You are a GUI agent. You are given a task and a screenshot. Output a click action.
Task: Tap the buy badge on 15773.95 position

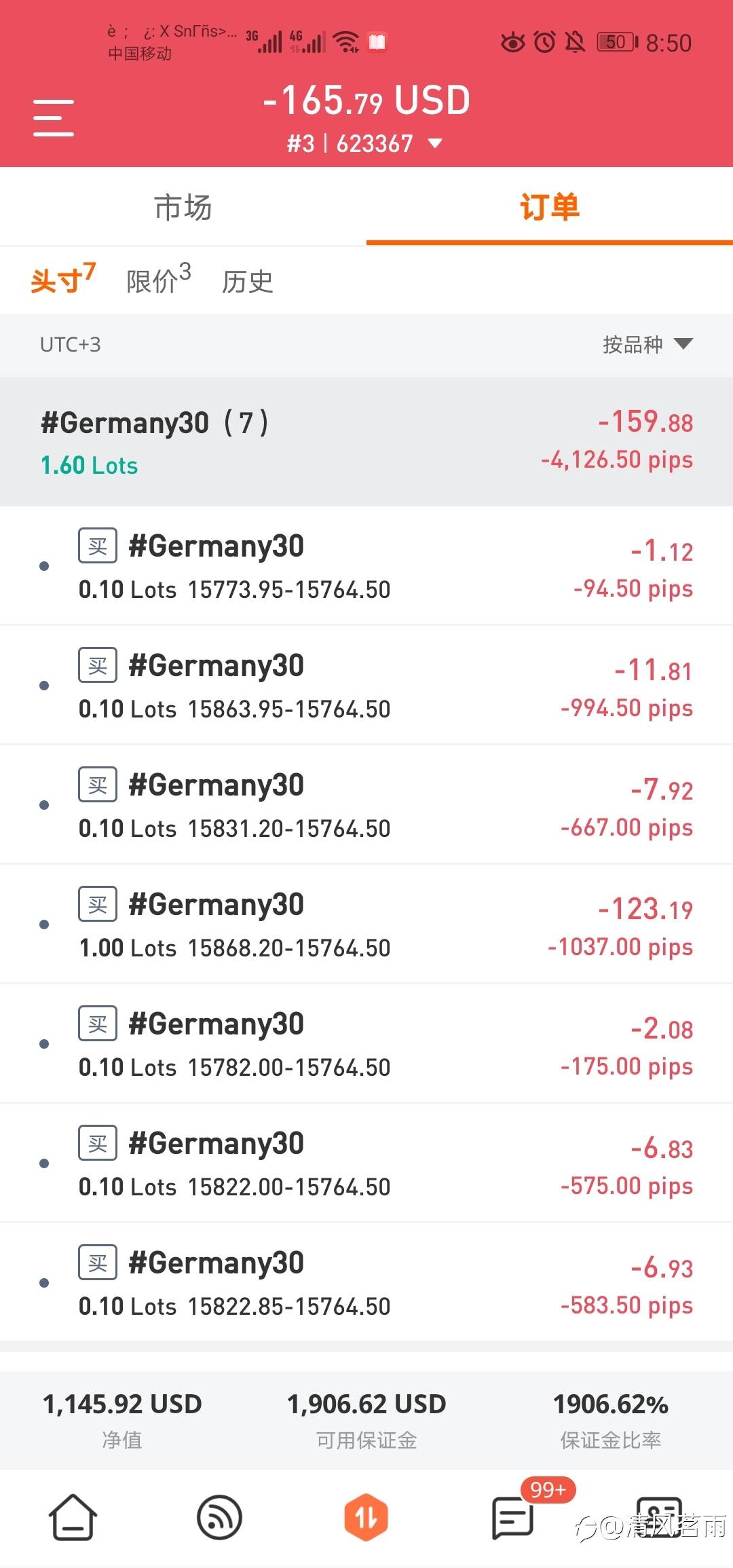pyautogui.click(x=98, y=546)
